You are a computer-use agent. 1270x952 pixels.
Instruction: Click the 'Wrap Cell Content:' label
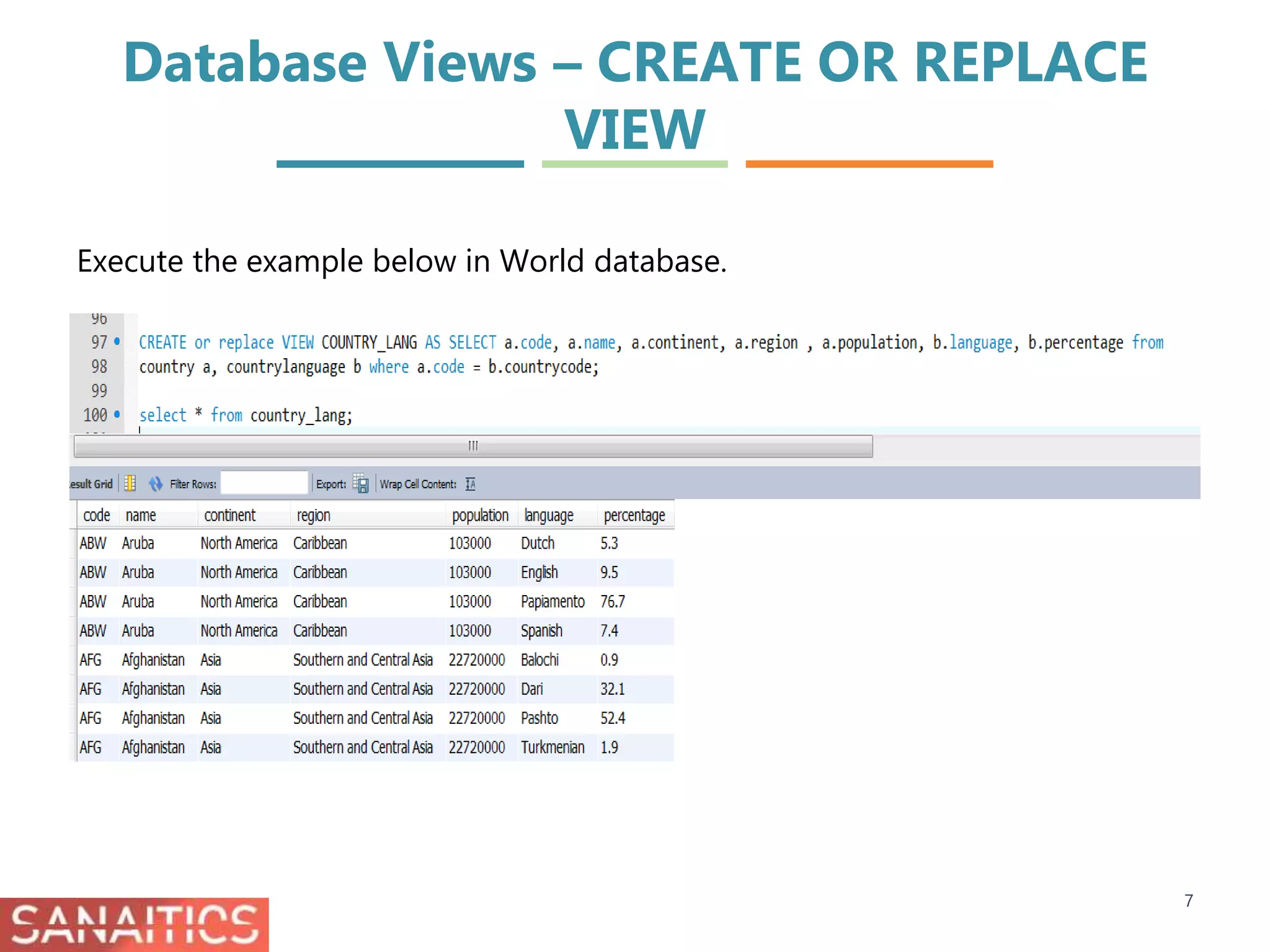coord(418,484)
